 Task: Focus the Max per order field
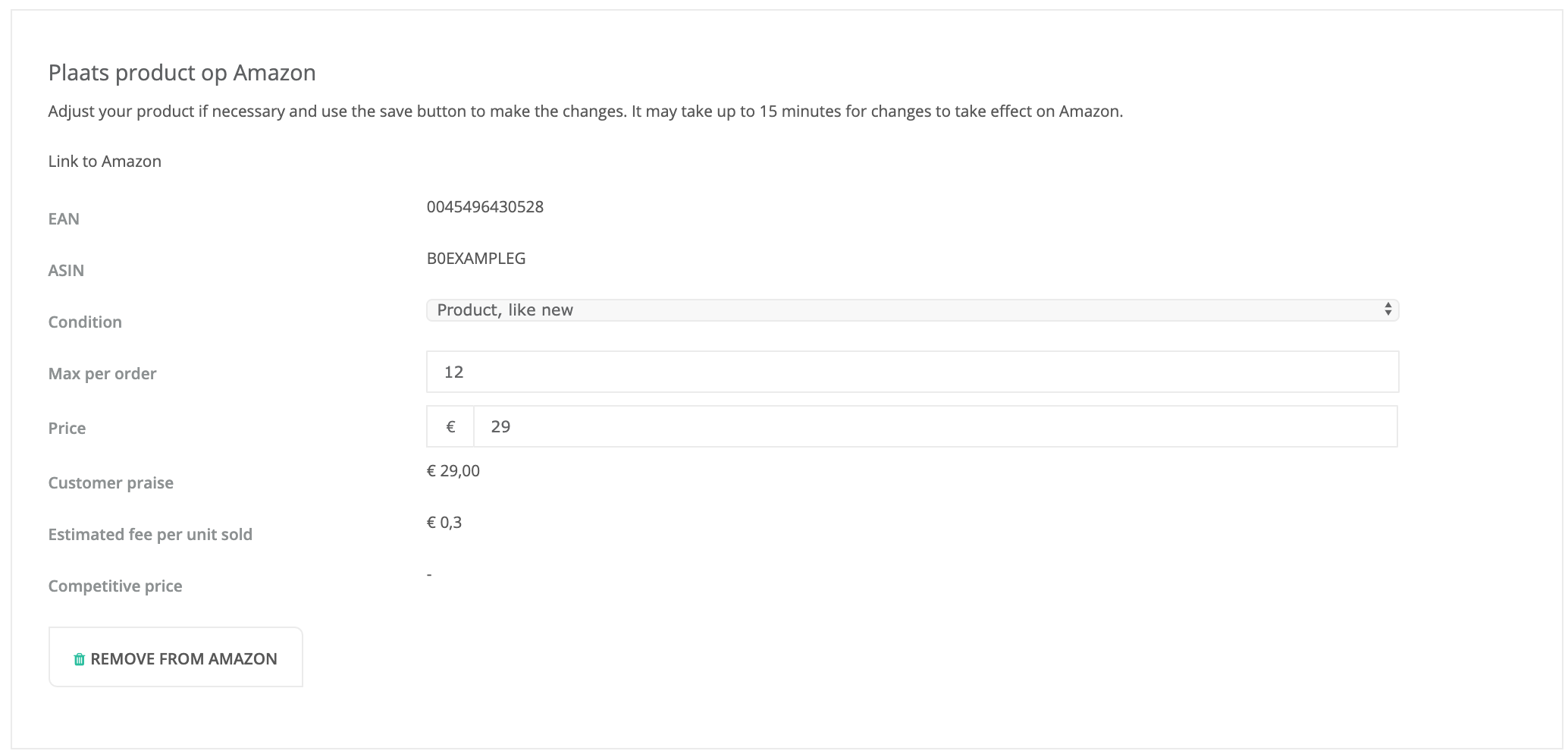pyautogui.click(x=912, y=372)
